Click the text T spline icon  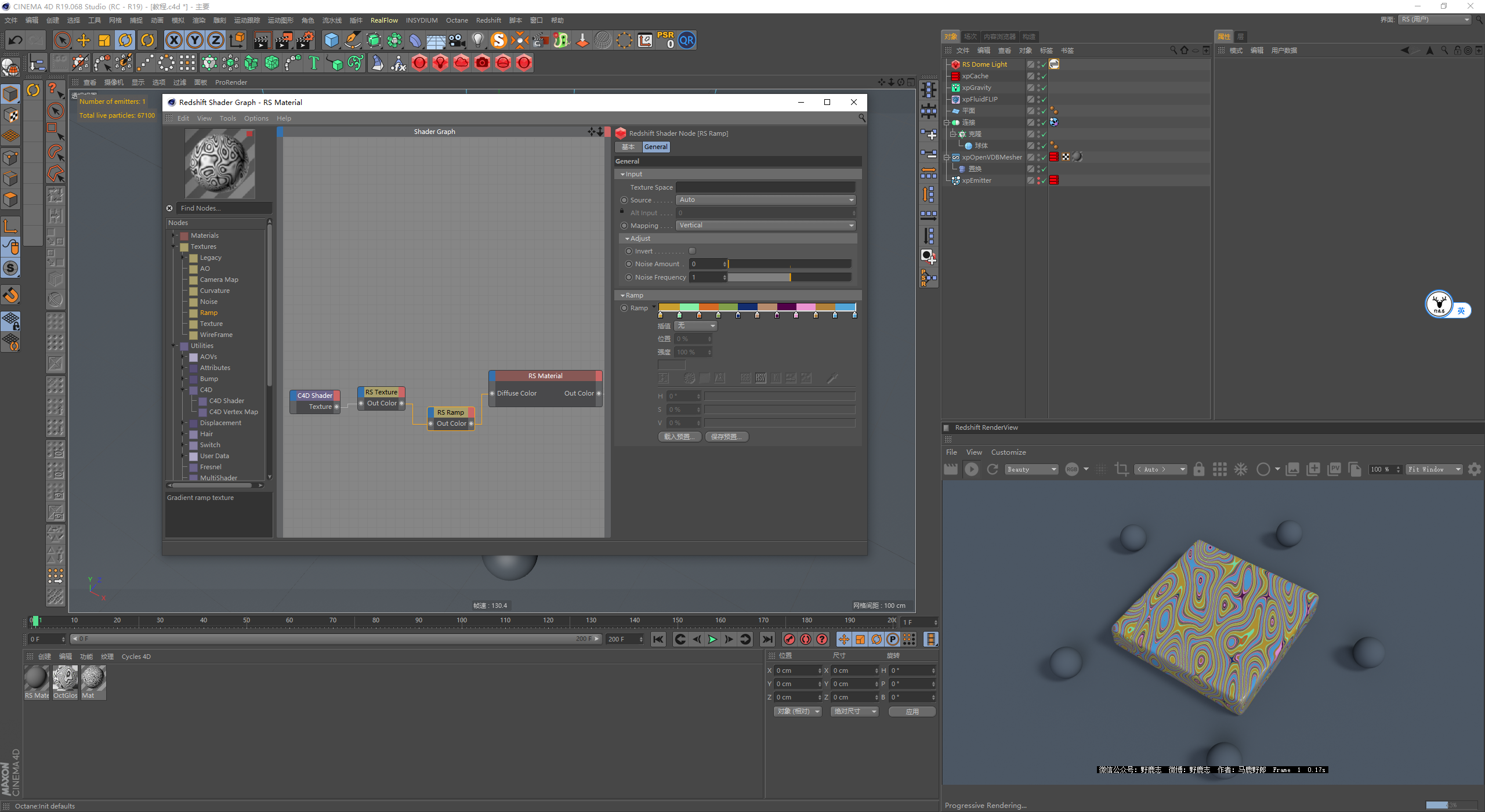pyautogui.click(x=314, y=63)
